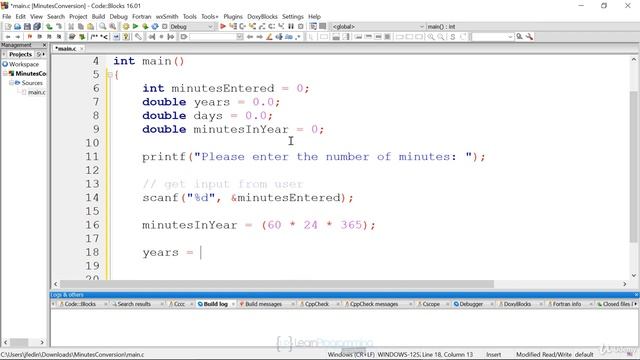The height and width of the screenshot is (360, 640).
Task: Switch to the Fortran info tab
Action: pyautogui.click(x=567, y=304)
